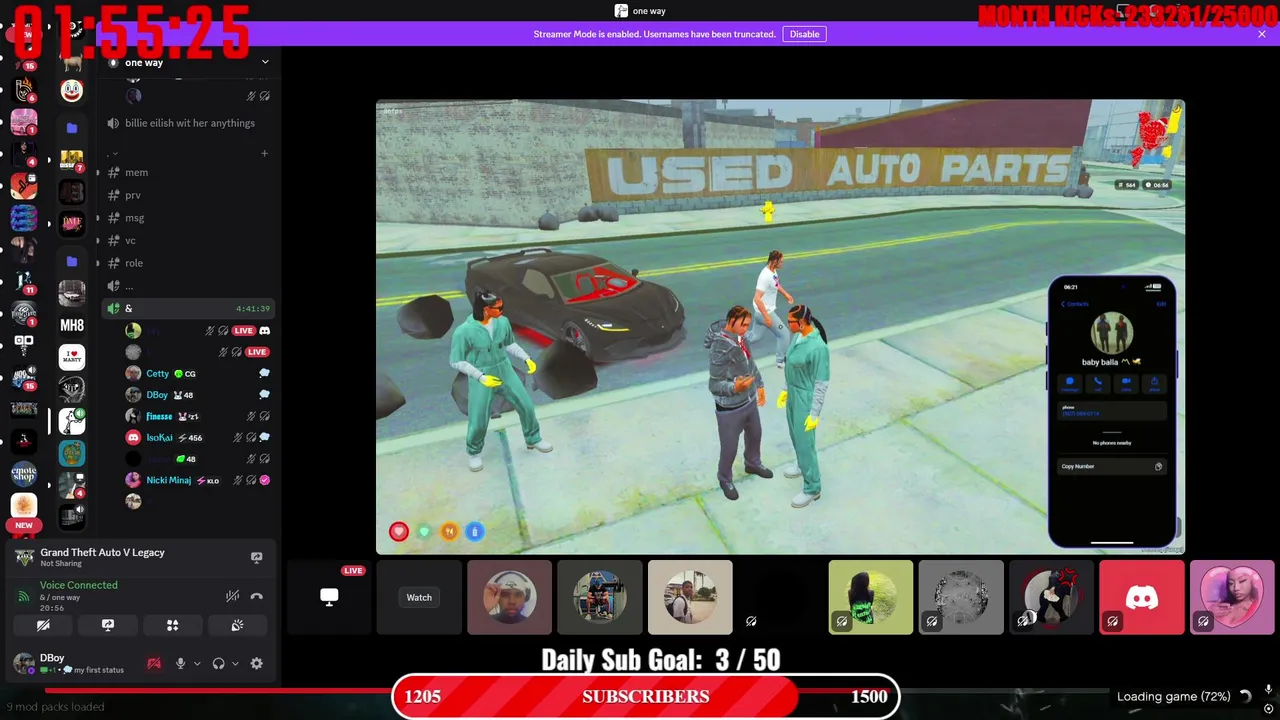
Task: Dismiss the Streamer Mode notification banner
Action: [1262, 34]
